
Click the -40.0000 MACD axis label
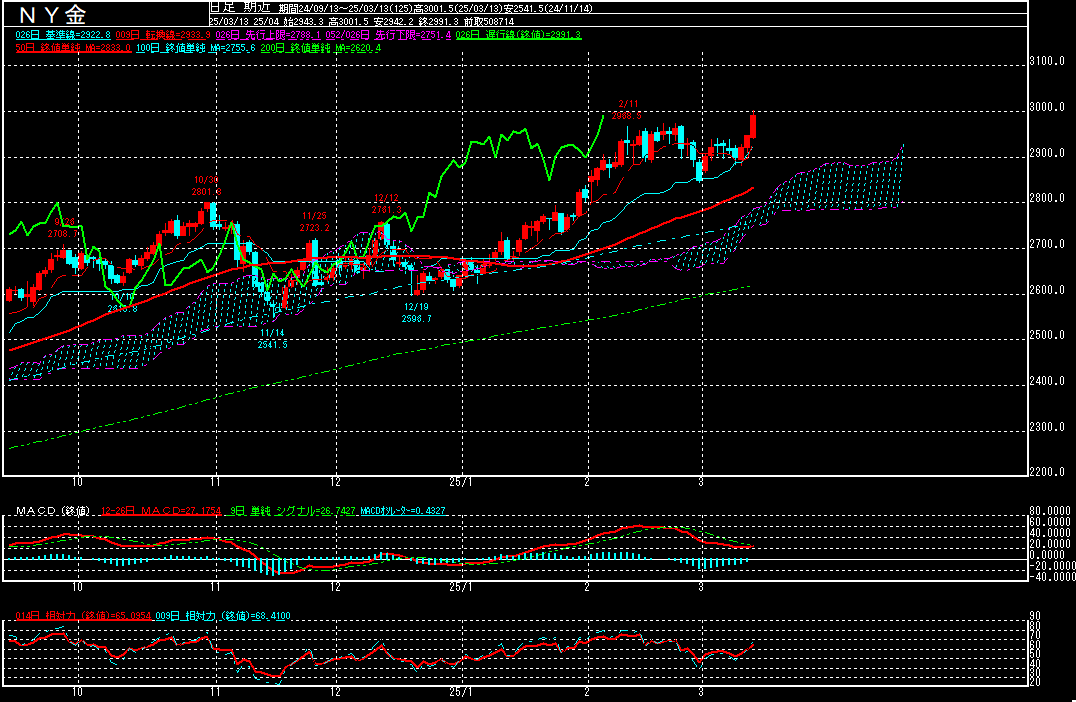coord(1051,577)
